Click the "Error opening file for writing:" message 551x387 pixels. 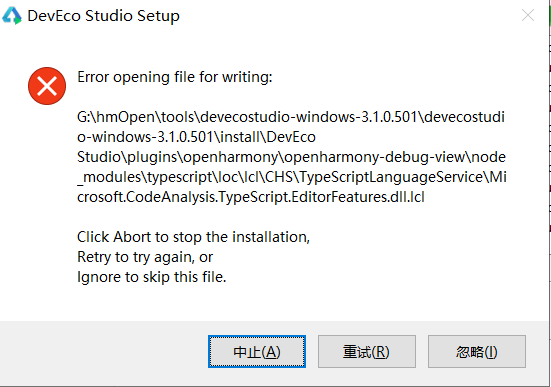pos(175,77)
